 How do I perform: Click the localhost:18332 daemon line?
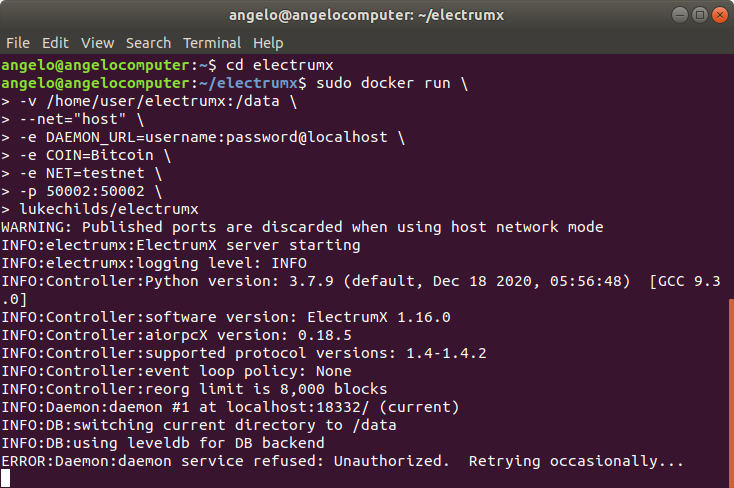pos(230,407)
